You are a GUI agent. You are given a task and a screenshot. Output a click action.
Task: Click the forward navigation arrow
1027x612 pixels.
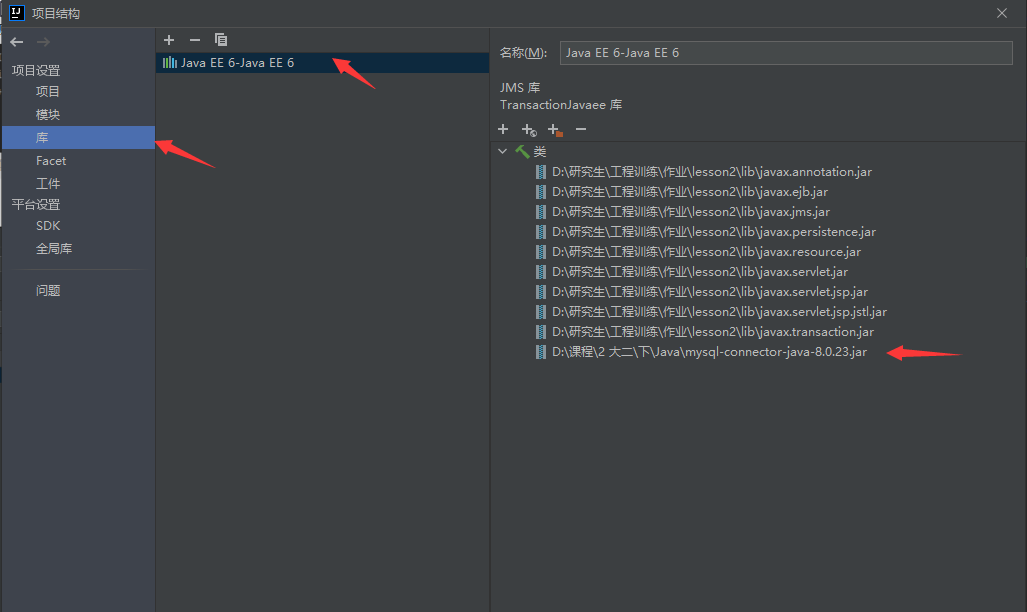click(x=43, y=42)
